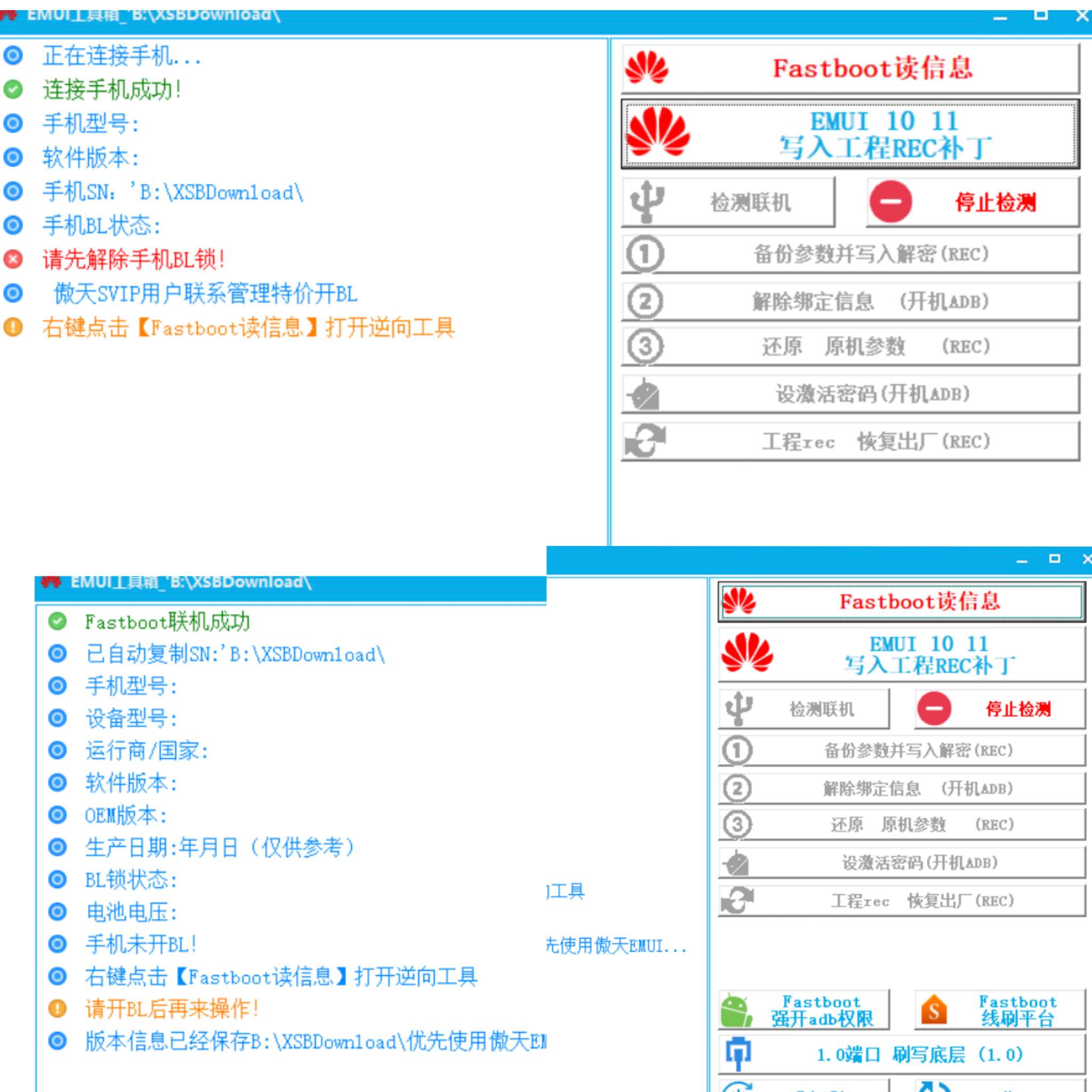Click log line 运行商/国家:
Screen dimensions: 1092x1092
(x=147, y=751)
